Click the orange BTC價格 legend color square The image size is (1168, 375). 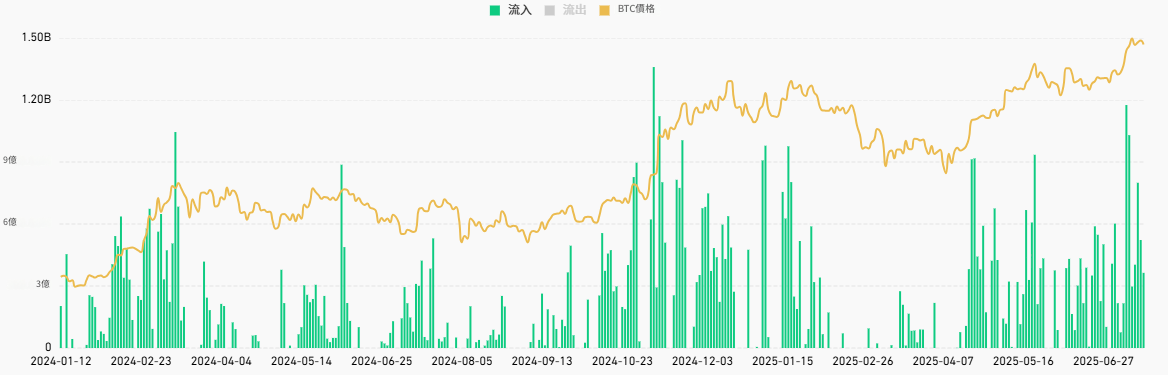604,10
